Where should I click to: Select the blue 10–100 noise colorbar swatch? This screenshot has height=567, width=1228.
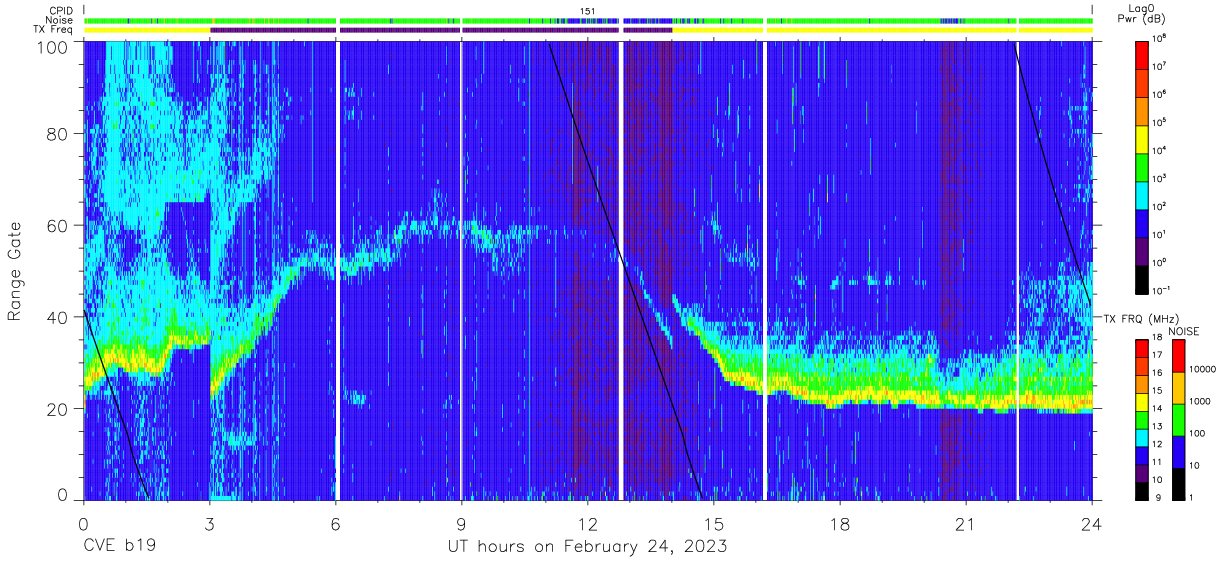1179,450
